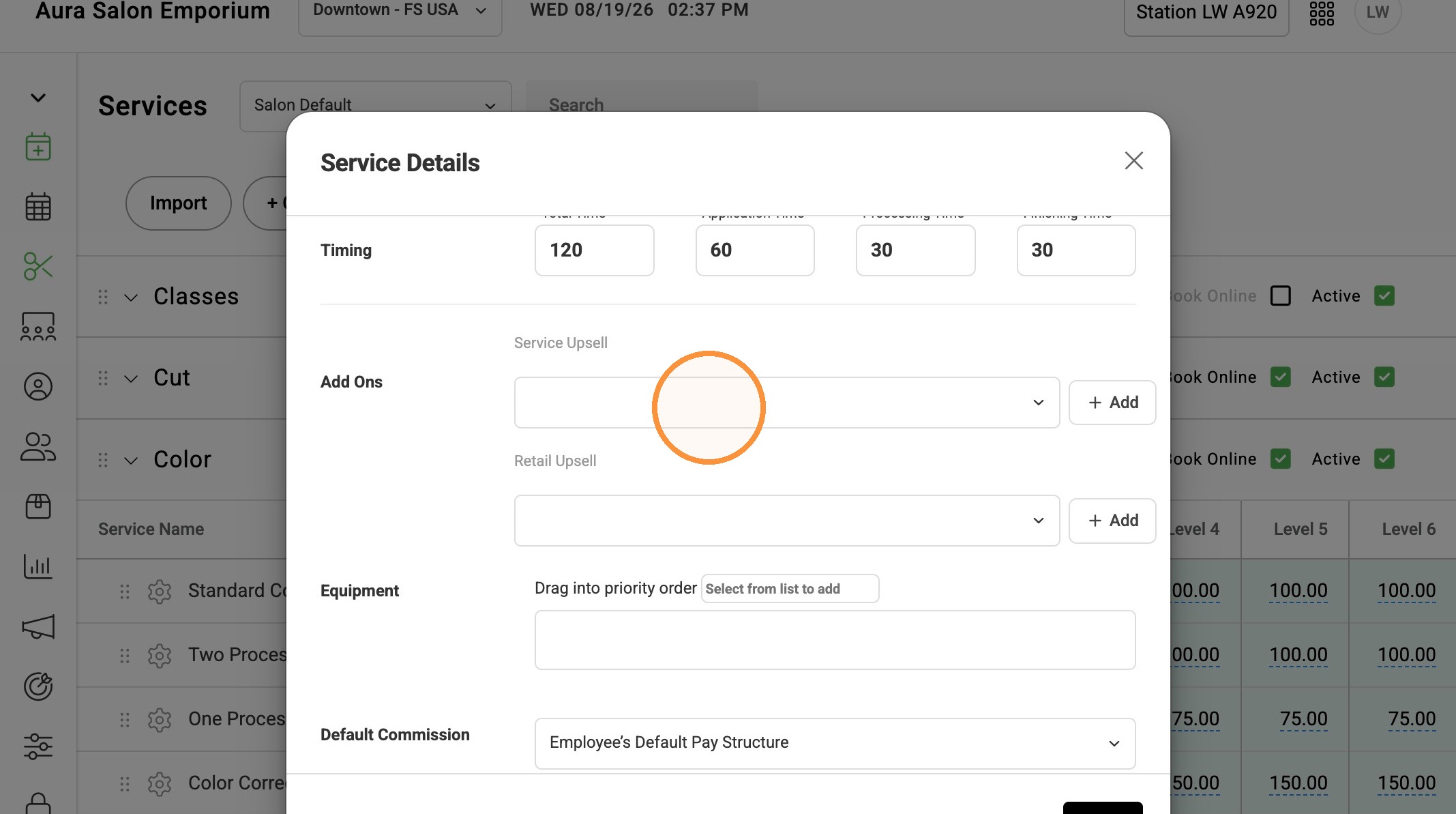Open settings gear for Two Process row
Viewport: 1456px width, 814px height.
point(160,655)
